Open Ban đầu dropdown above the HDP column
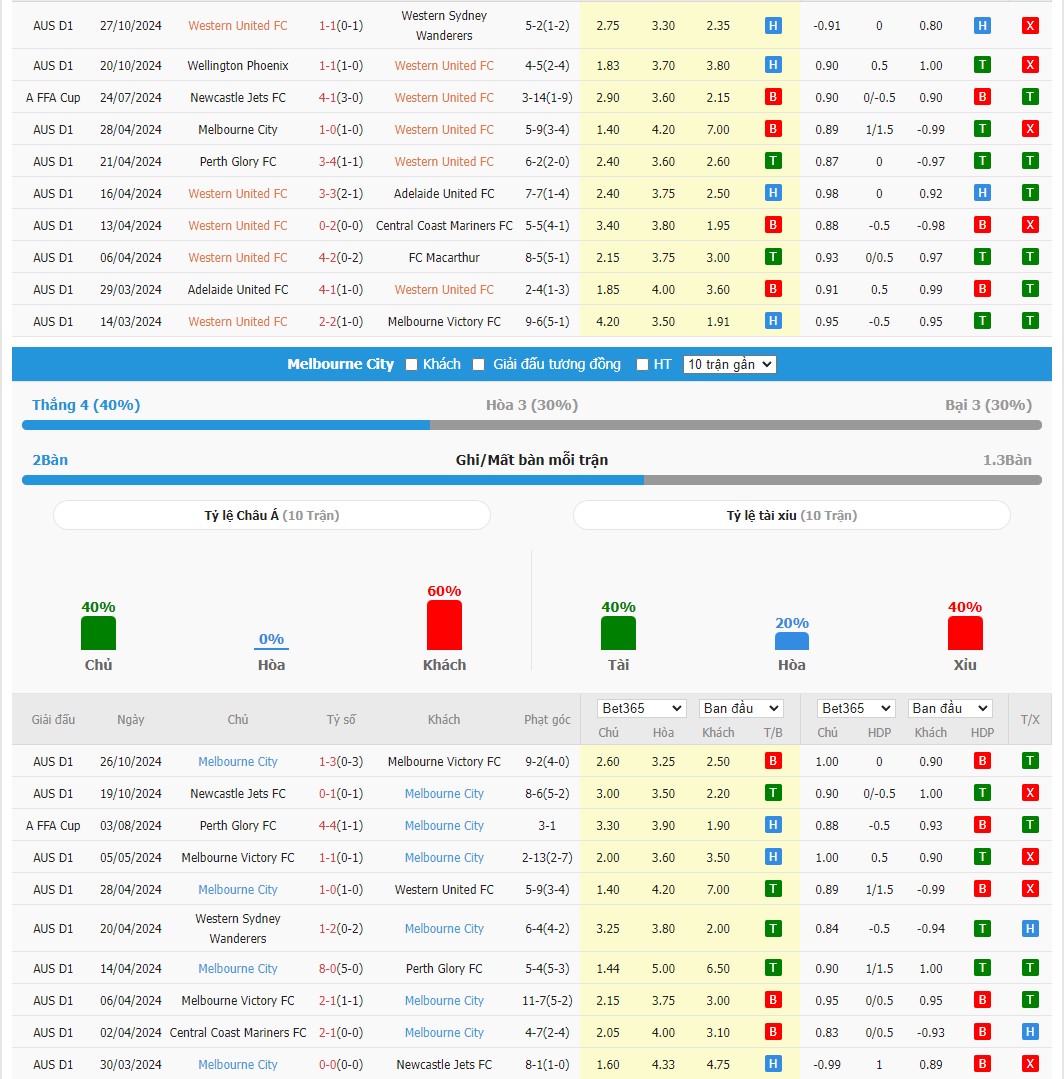 [x=950, y=708]
